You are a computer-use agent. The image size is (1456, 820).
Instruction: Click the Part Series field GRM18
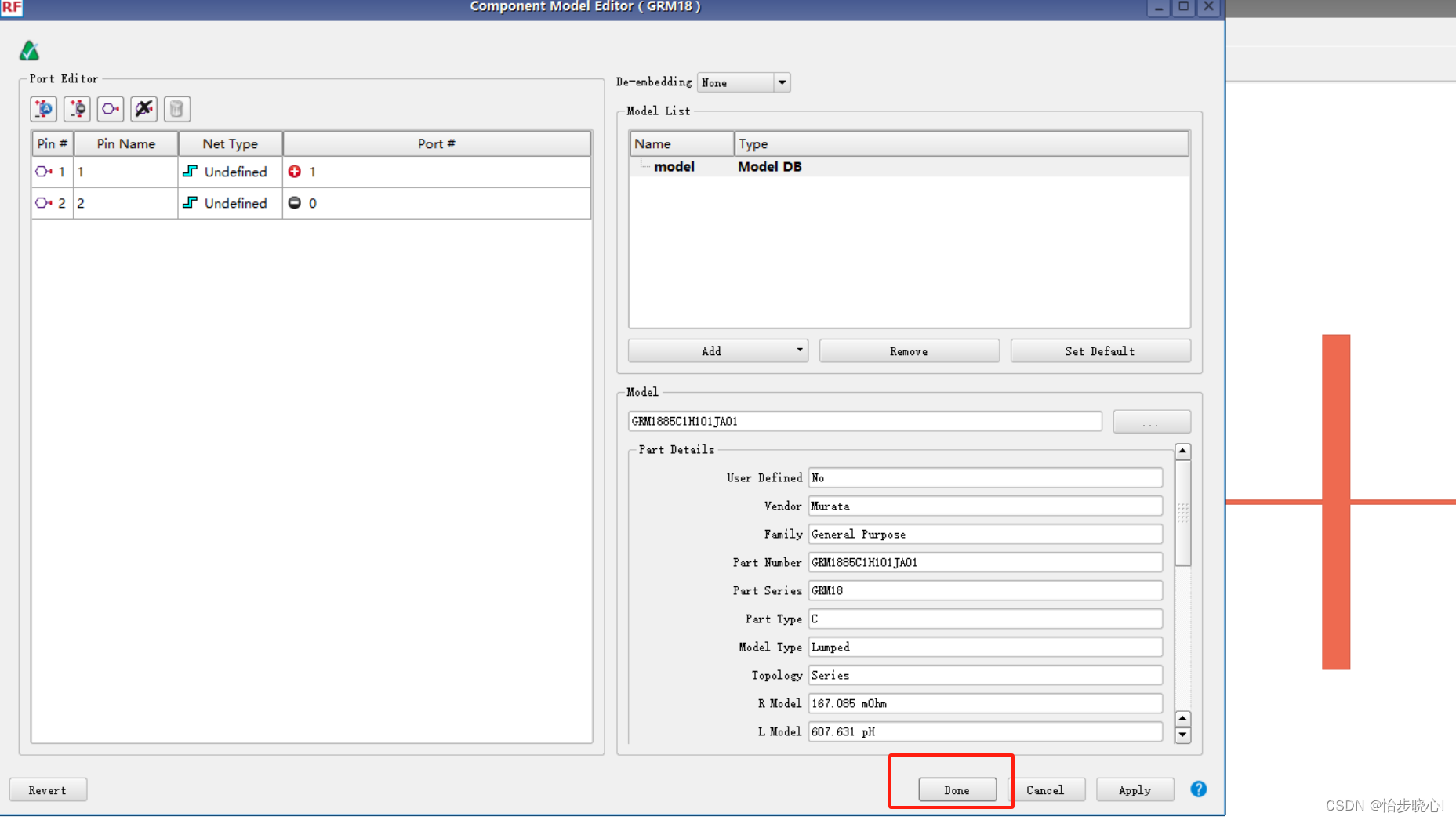point(985,590)
